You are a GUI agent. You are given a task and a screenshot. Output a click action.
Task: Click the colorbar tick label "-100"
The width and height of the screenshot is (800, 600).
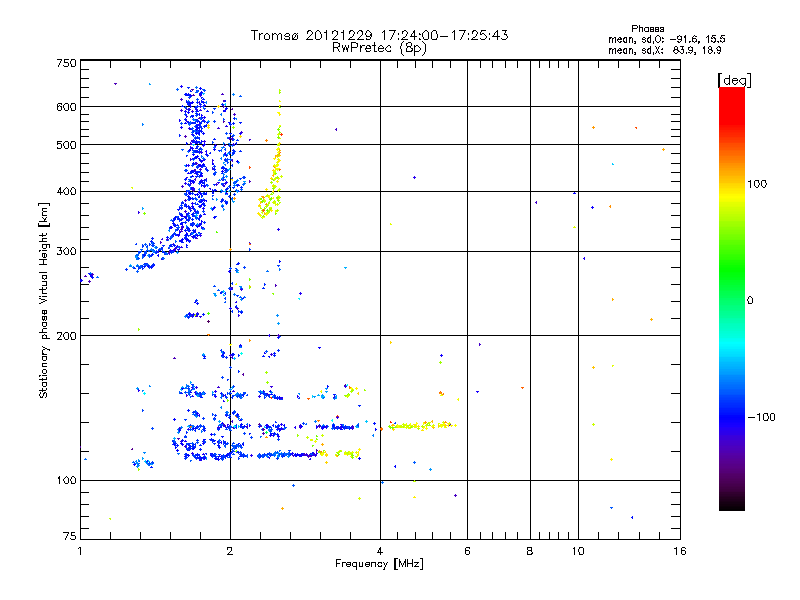pos(761,417)
